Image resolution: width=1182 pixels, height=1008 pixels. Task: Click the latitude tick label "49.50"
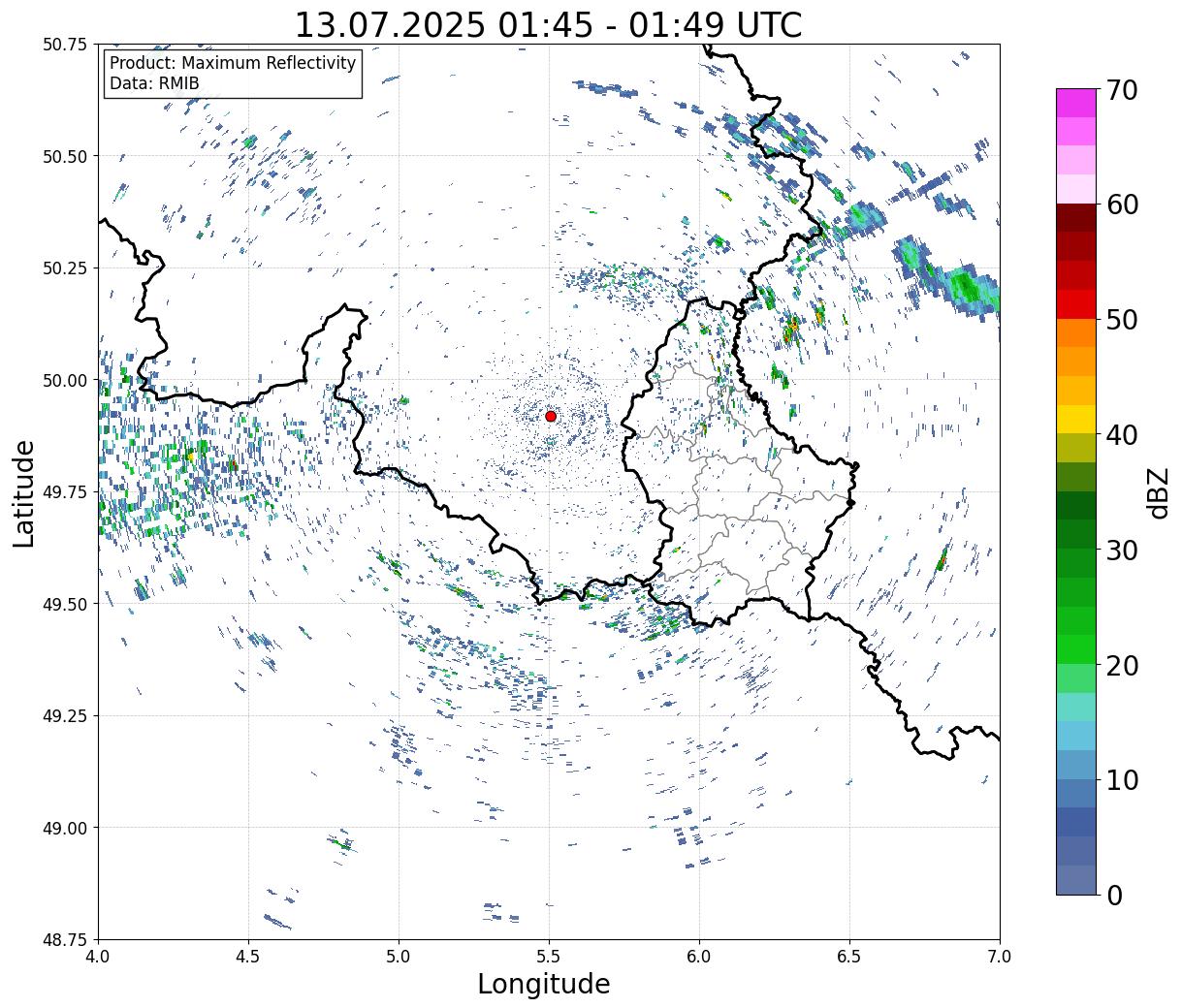pos(64,604)
